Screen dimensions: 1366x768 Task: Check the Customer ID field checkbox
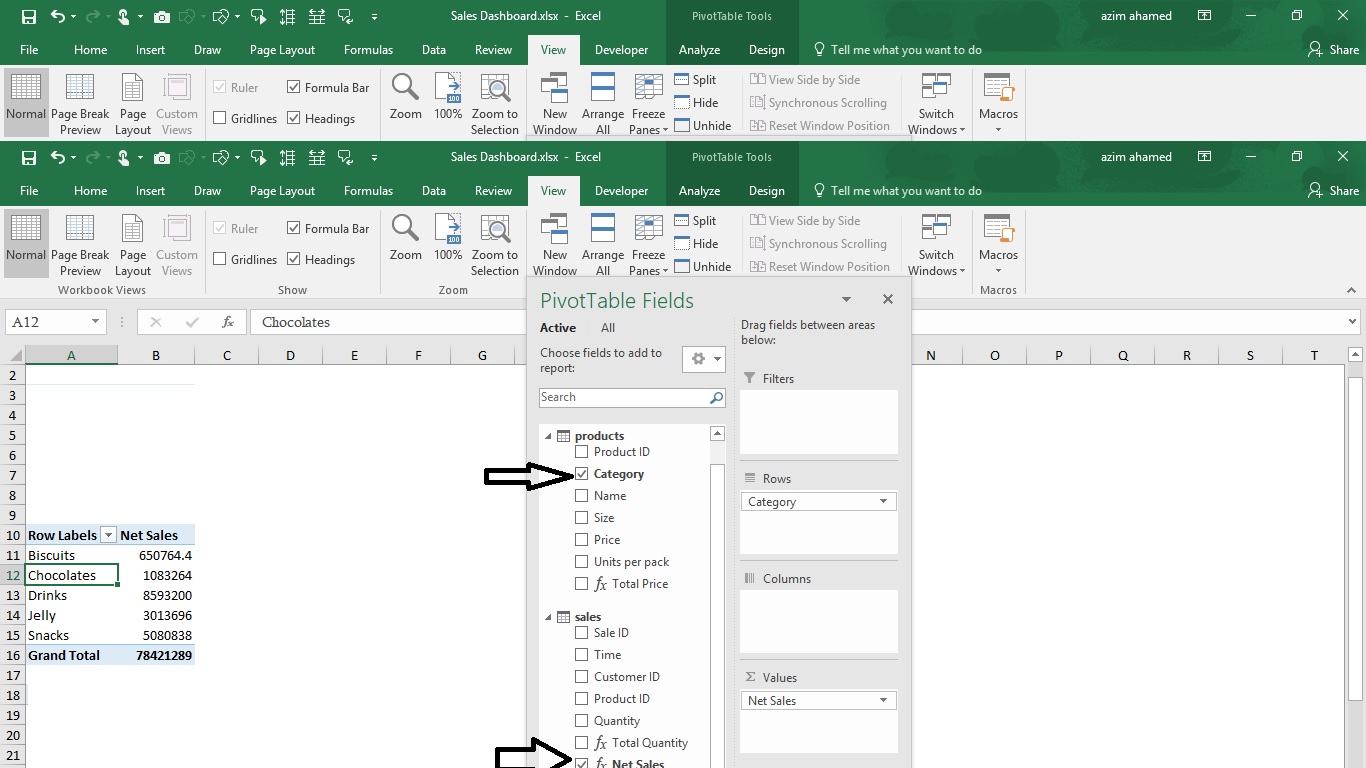[582, 677]
